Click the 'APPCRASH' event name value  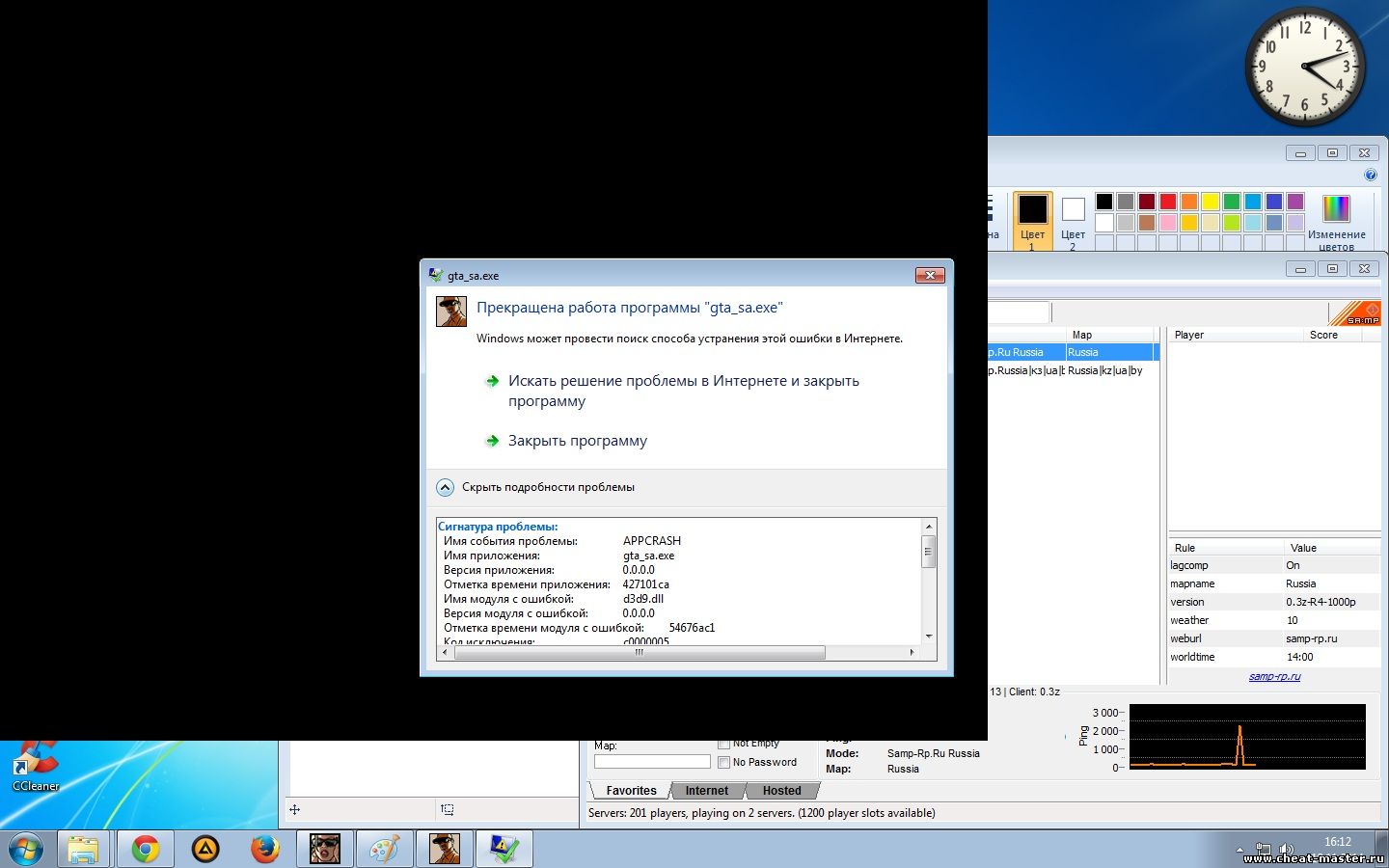(652, 541)
